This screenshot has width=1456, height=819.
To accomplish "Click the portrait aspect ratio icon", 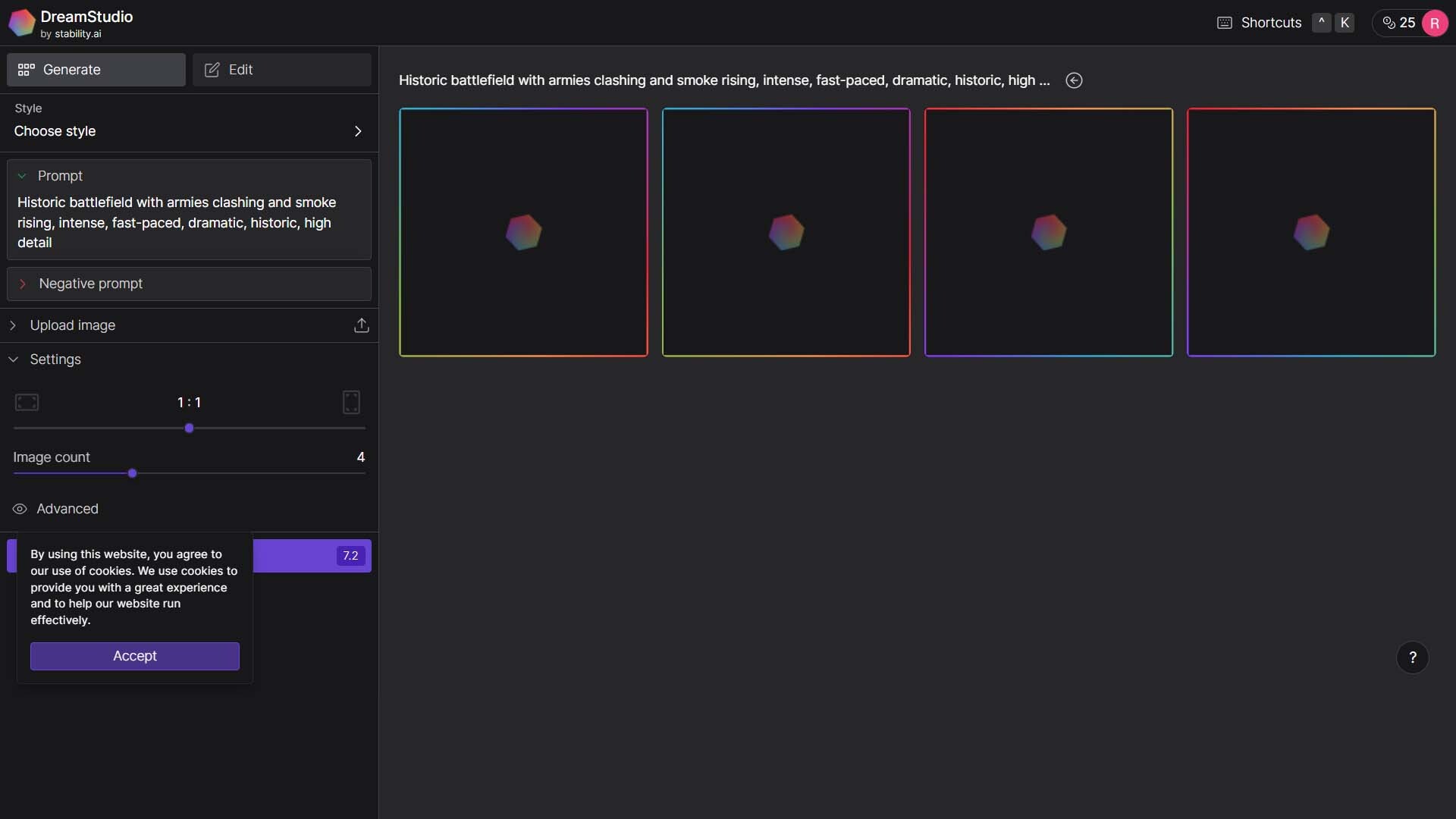I will pyautogui.click(x=351, y=402).
